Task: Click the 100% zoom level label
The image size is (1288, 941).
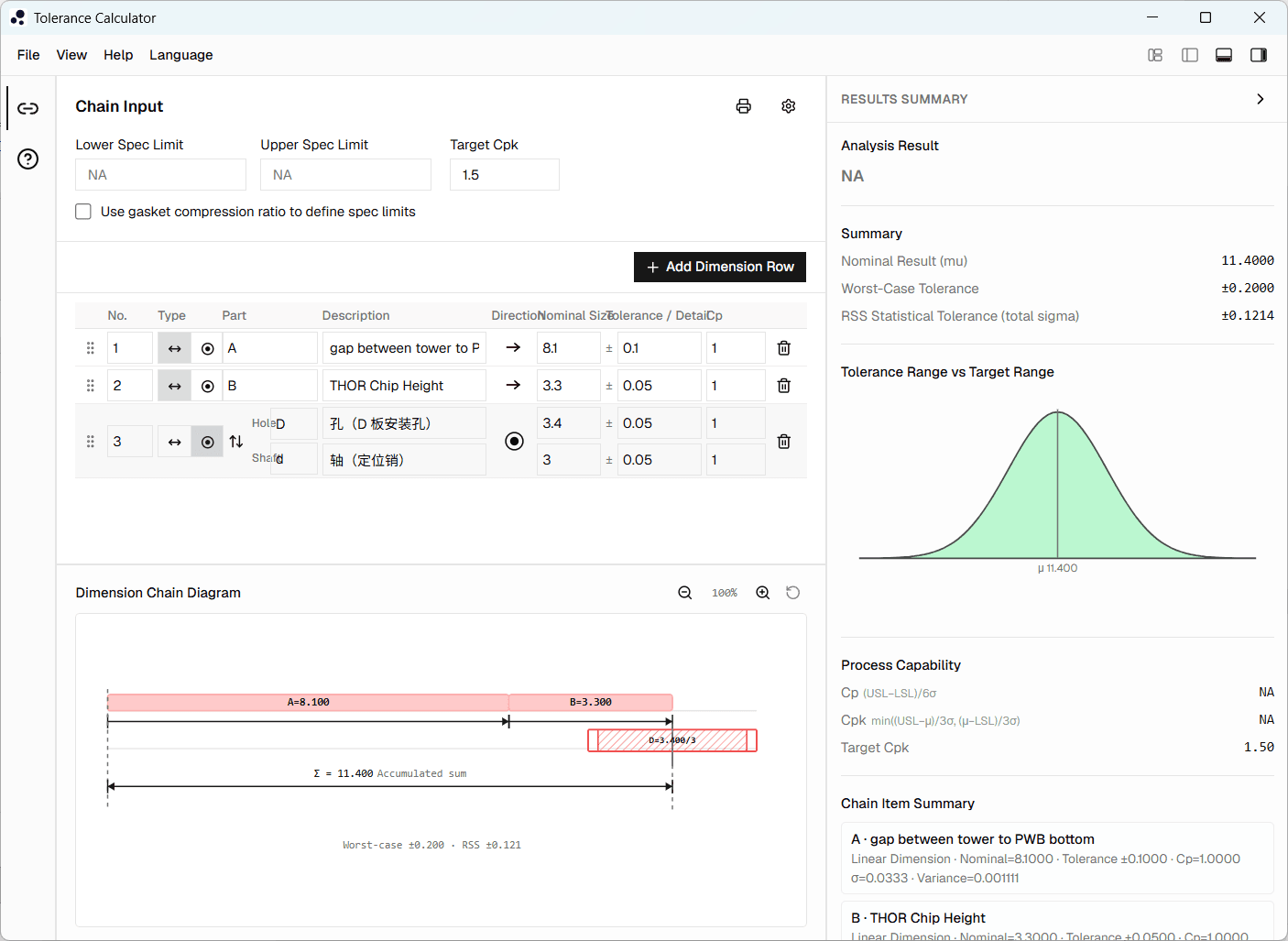Action: [725, 593]
